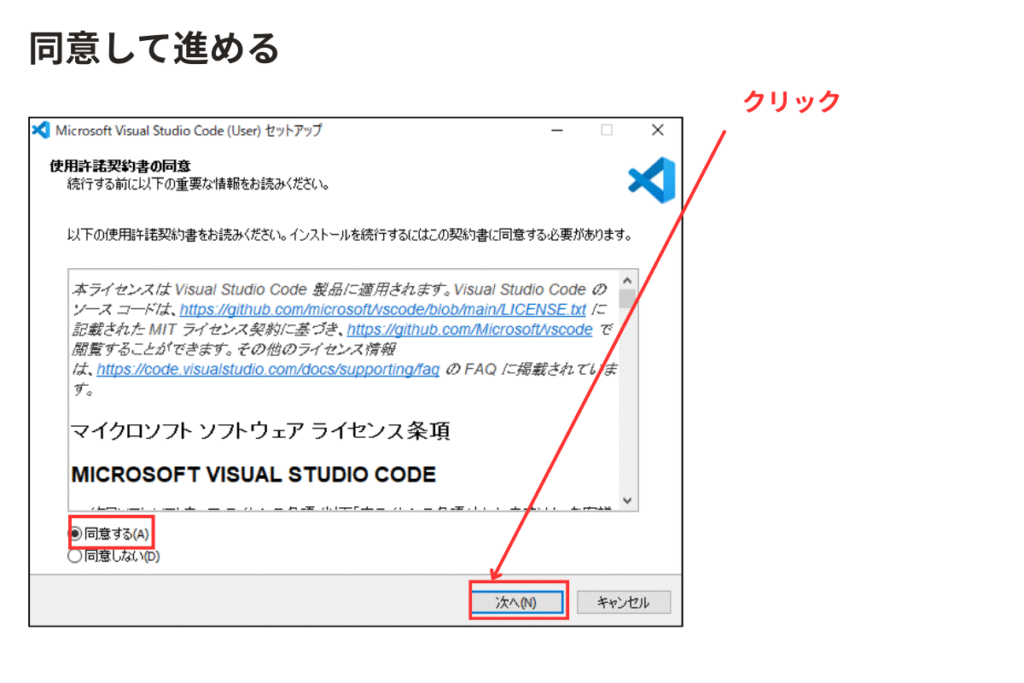Click the license scrollbar up arrow
The width and height of the screenshot is (1024, 683).
point(627,281)
